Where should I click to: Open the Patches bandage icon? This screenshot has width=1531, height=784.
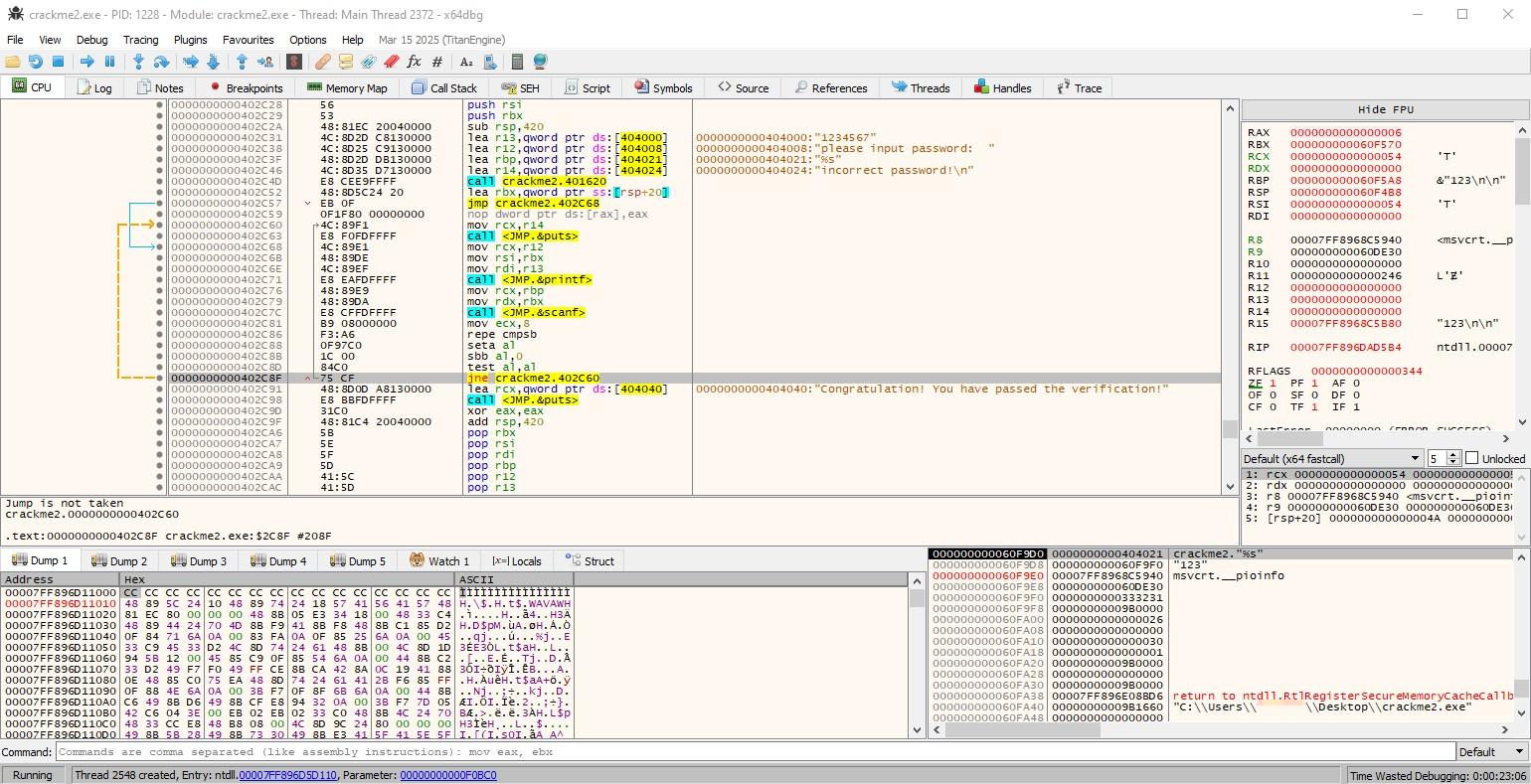(323, 62)
